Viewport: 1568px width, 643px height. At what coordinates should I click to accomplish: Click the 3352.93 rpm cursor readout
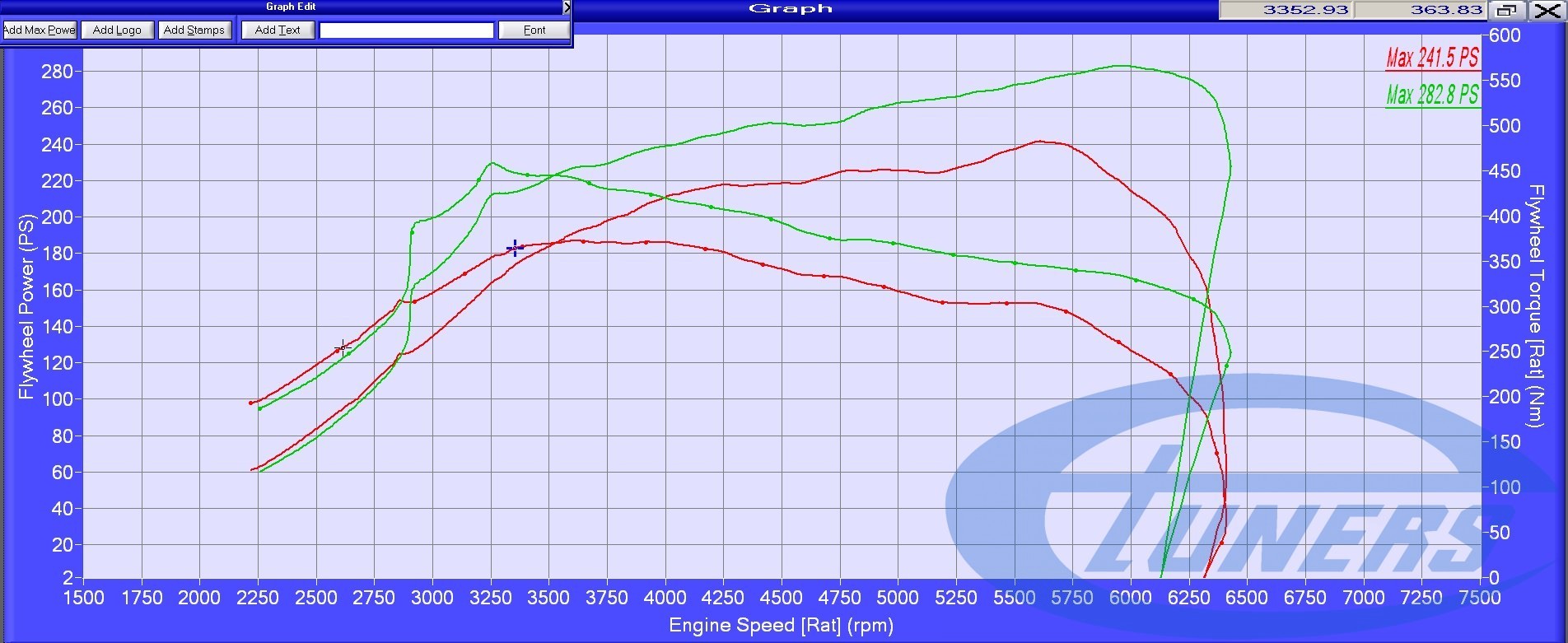[1286, 10]
